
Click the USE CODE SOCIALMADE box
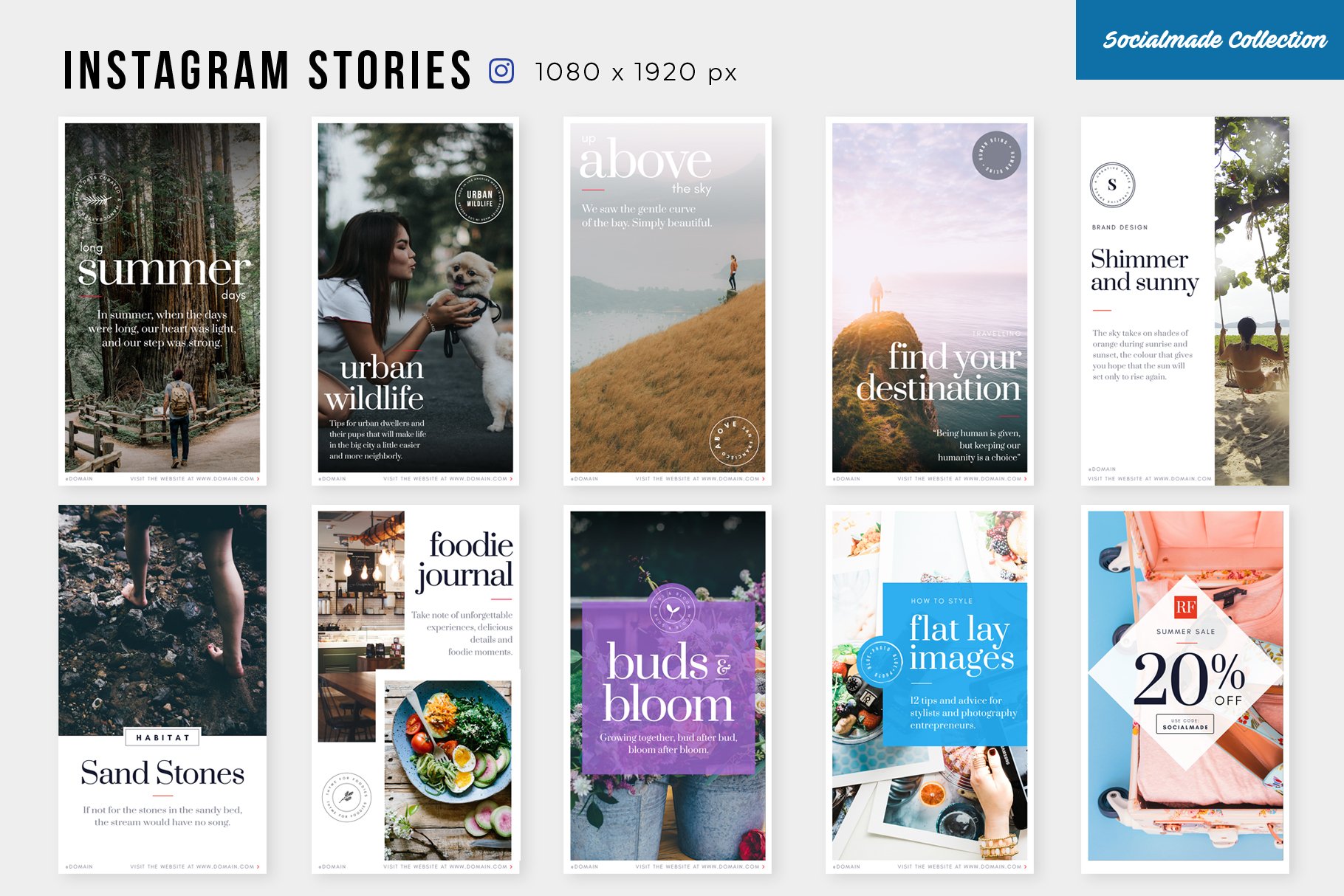tap(1185, 723)
